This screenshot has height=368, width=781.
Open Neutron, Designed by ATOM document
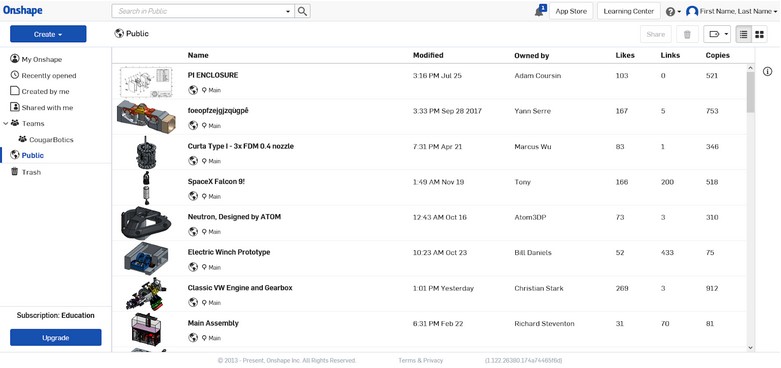(x=234, y=217)
